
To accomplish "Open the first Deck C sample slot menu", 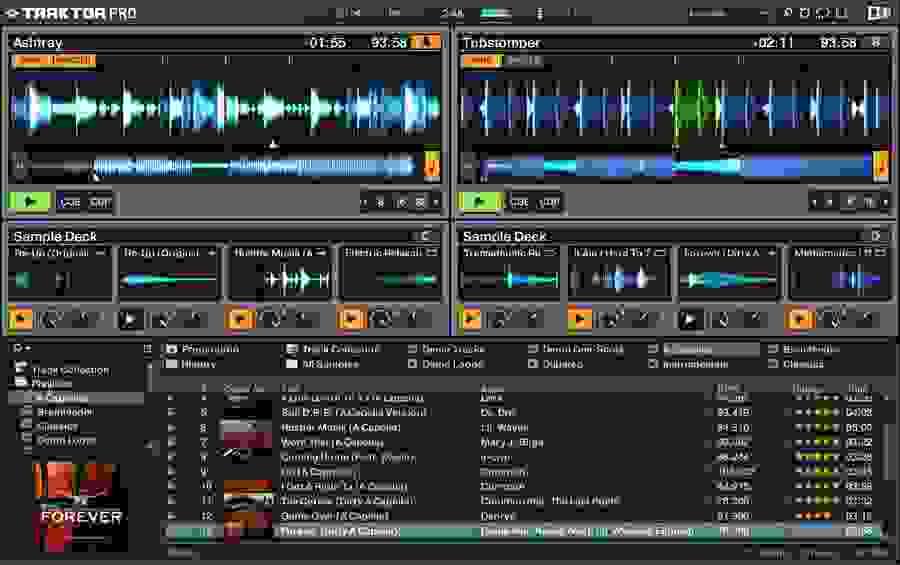I will pos(101,253).
